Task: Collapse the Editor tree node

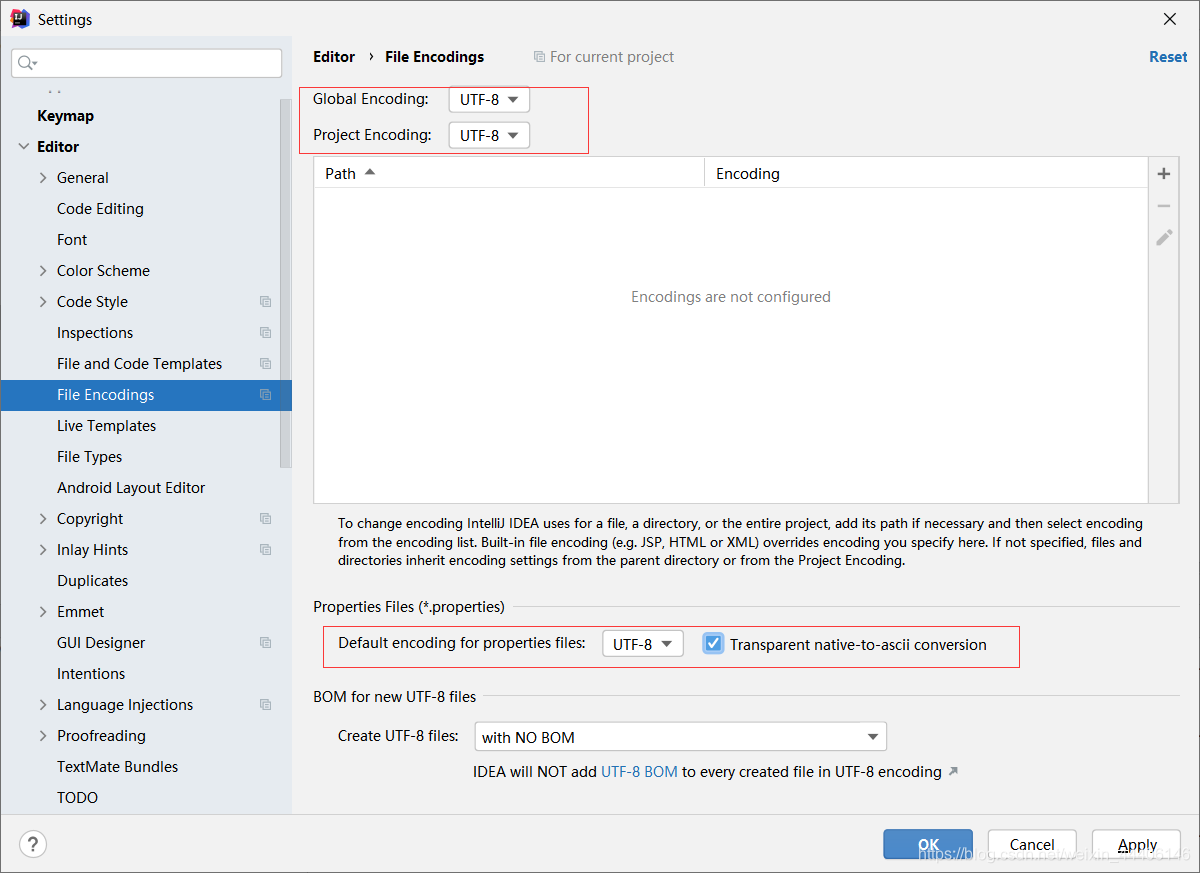Action: click(x=24, y=147)
